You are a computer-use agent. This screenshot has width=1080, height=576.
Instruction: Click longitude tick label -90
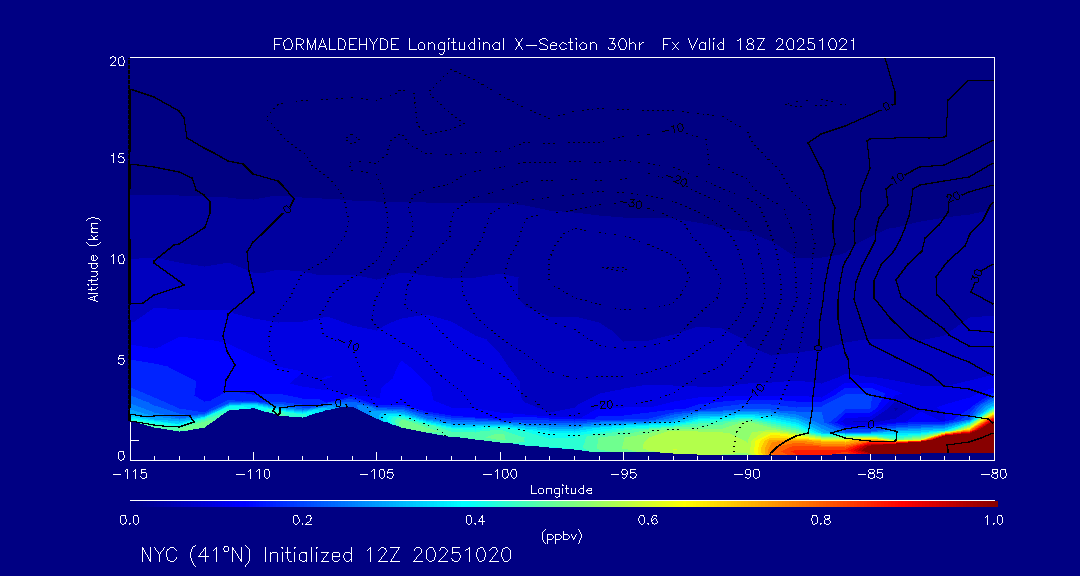point(746,475)
